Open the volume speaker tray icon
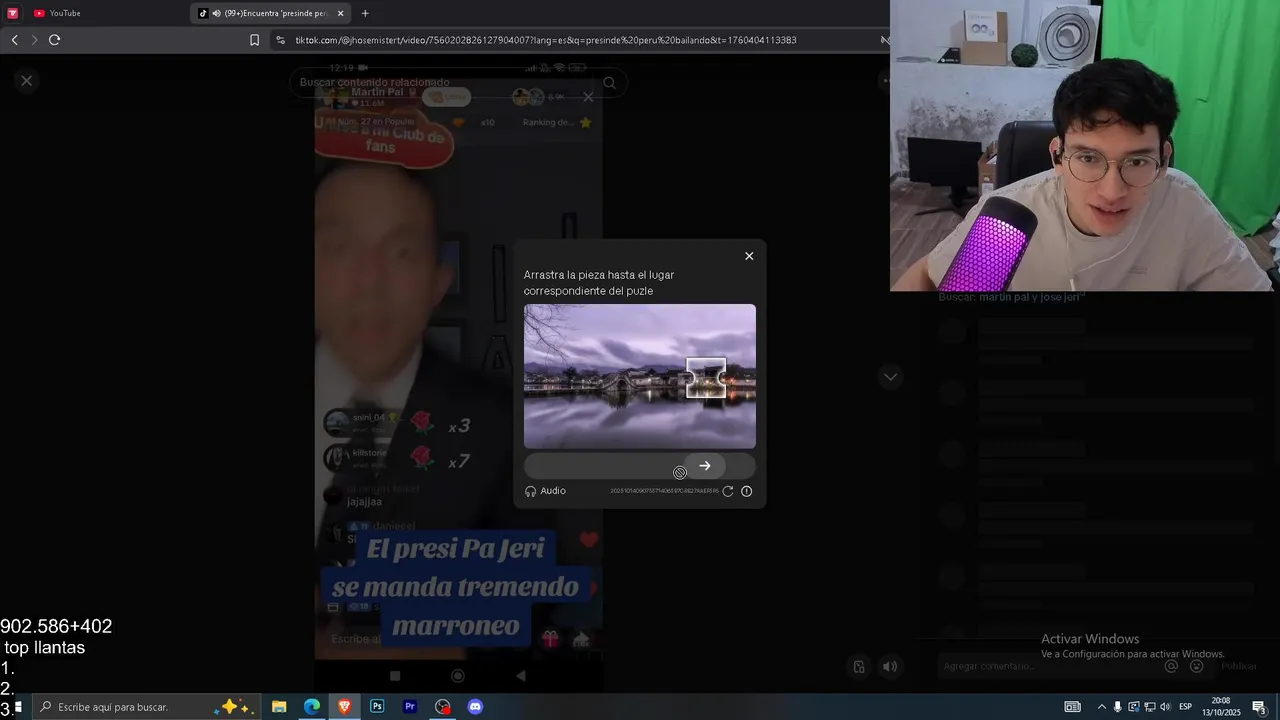This screenshot has width=1280, height=720. (x=1165, y=707)
